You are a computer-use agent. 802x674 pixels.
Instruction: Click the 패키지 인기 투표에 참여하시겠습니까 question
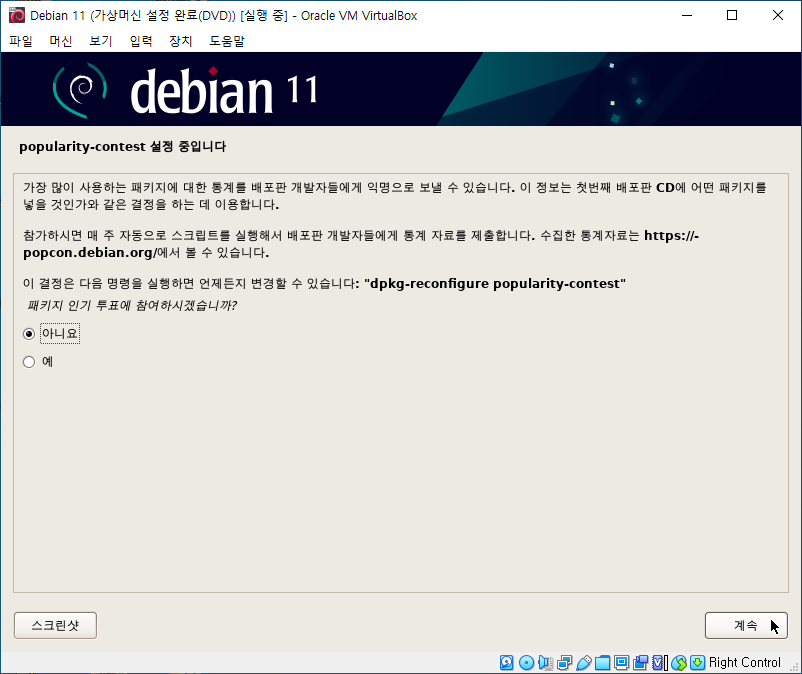132,306
